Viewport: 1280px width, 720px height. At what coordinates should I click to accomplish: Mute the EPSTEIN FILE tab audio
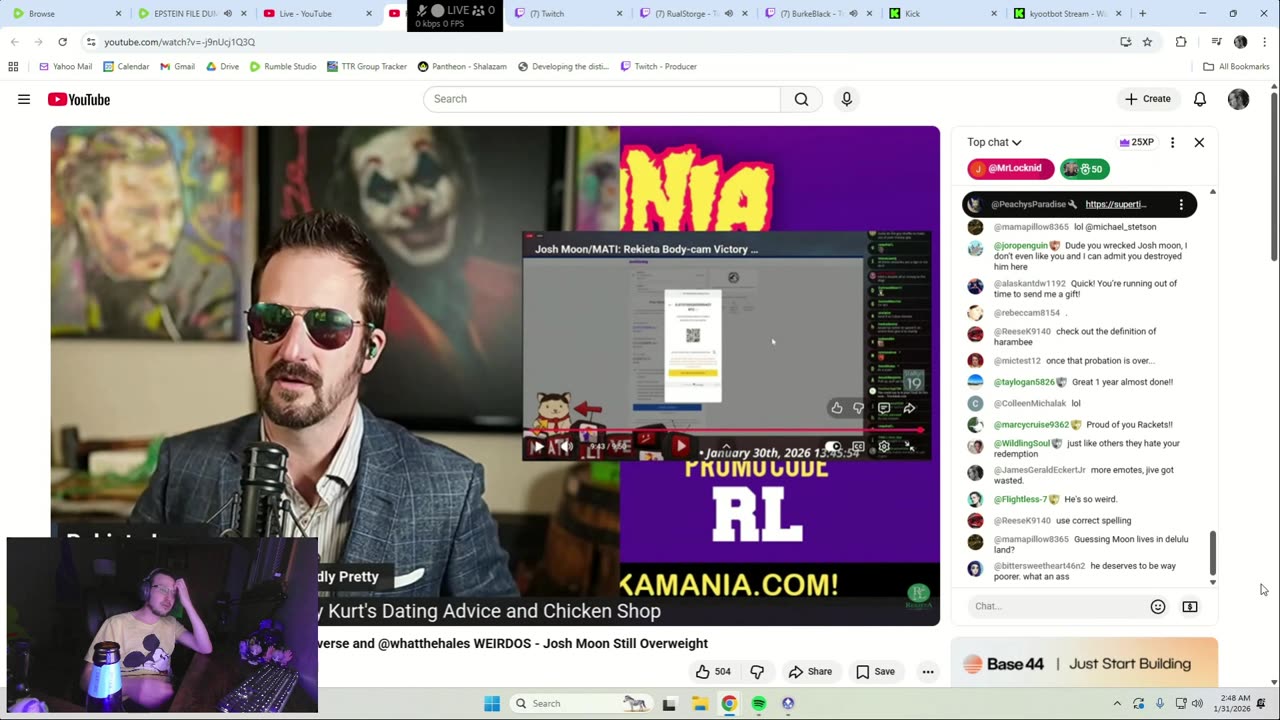[227, 14]
